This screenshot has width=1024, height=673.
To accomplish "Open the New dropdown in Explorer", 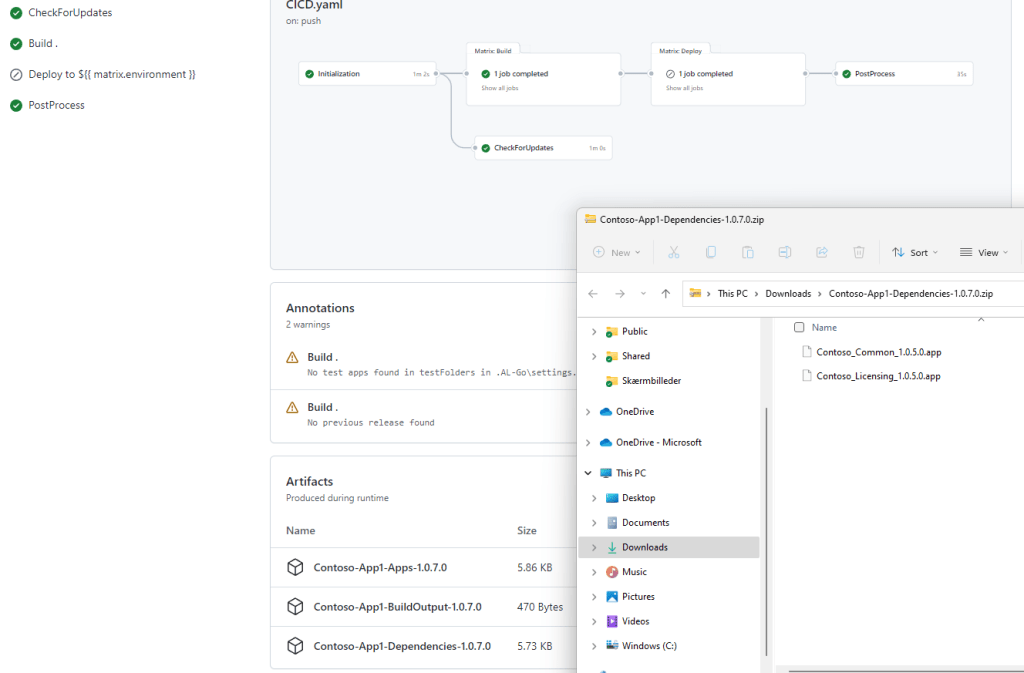I will [617, 253].
